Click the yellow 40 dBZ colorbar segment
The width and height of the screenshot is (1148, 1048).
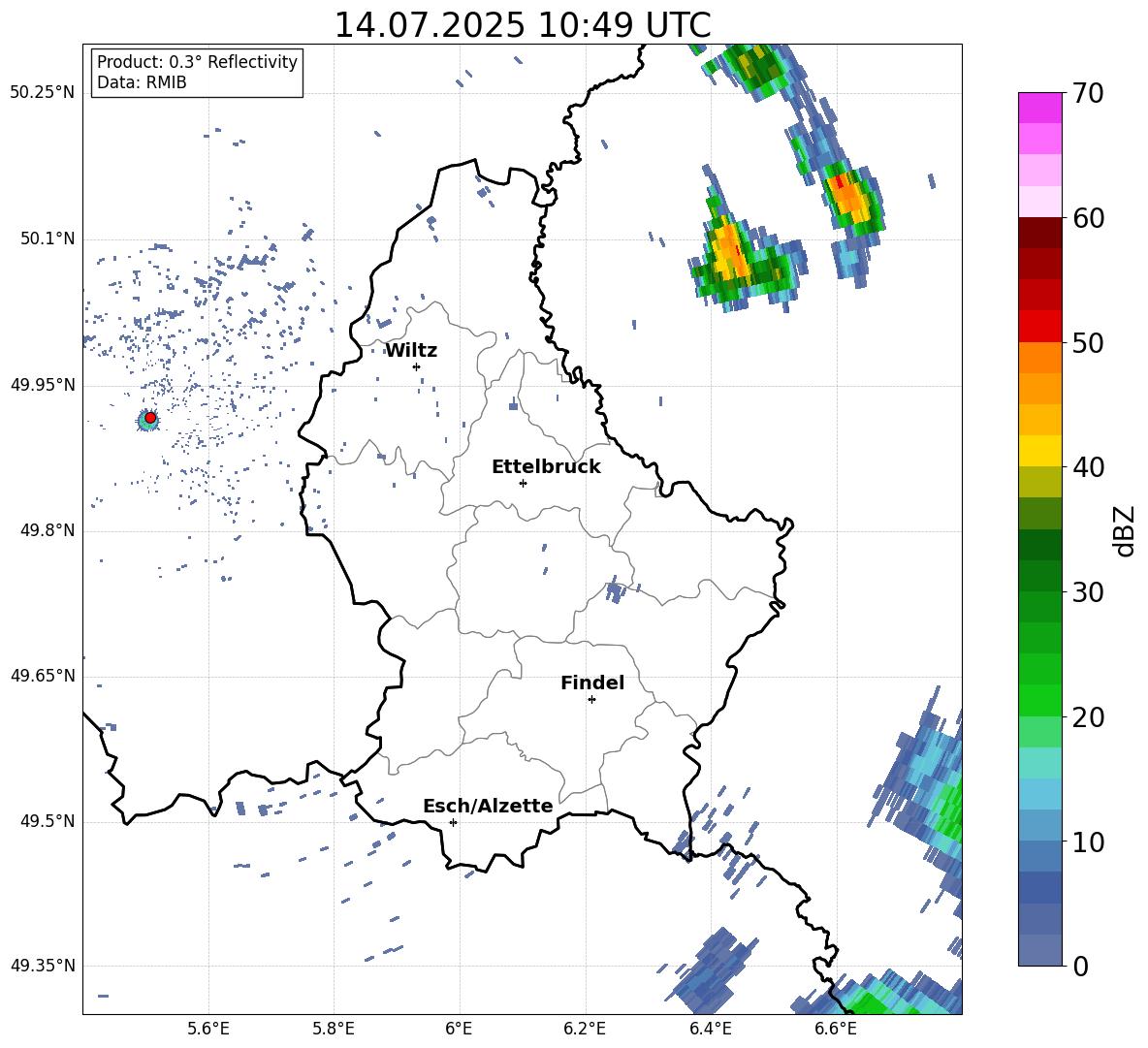1039,451
